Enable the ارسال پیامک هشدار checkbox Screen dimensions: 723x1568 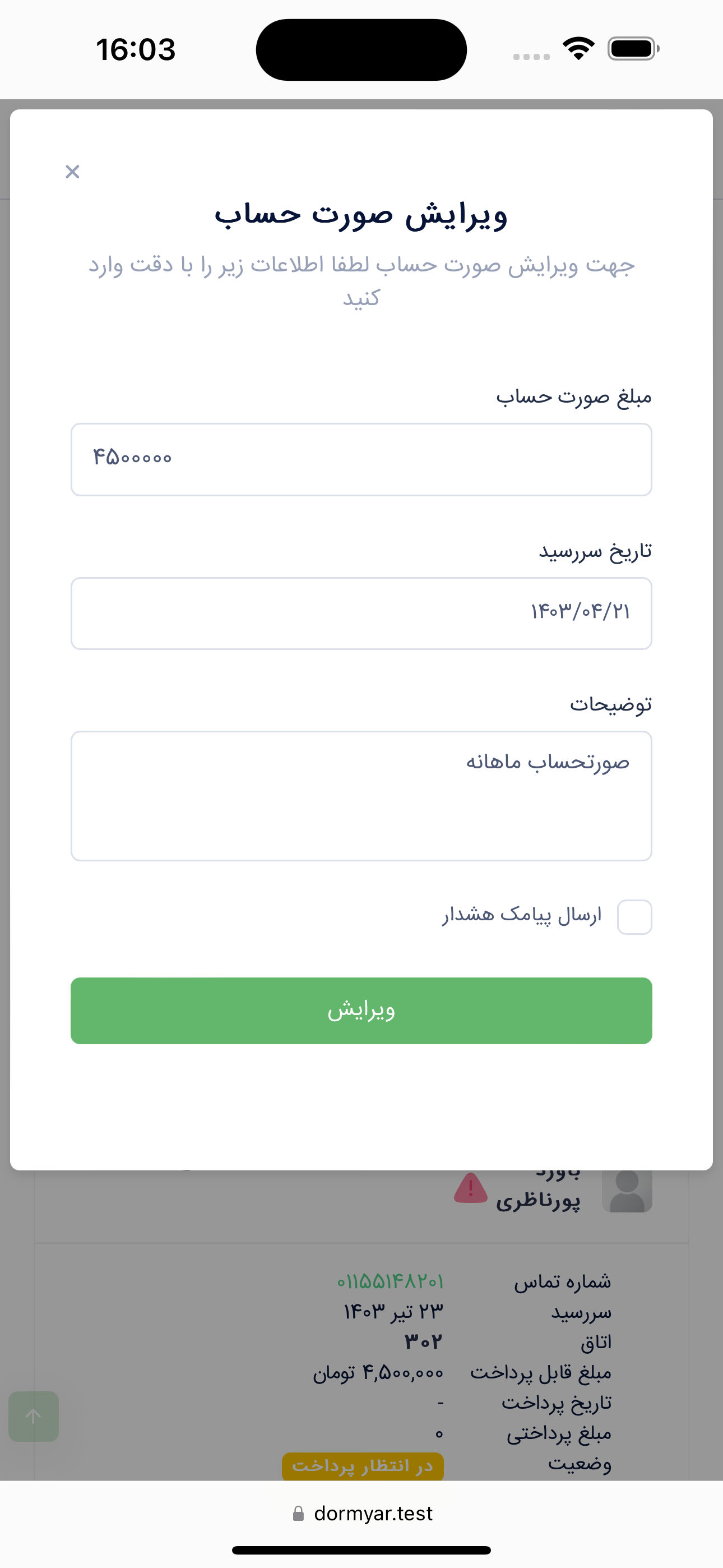tap(634, 917)
